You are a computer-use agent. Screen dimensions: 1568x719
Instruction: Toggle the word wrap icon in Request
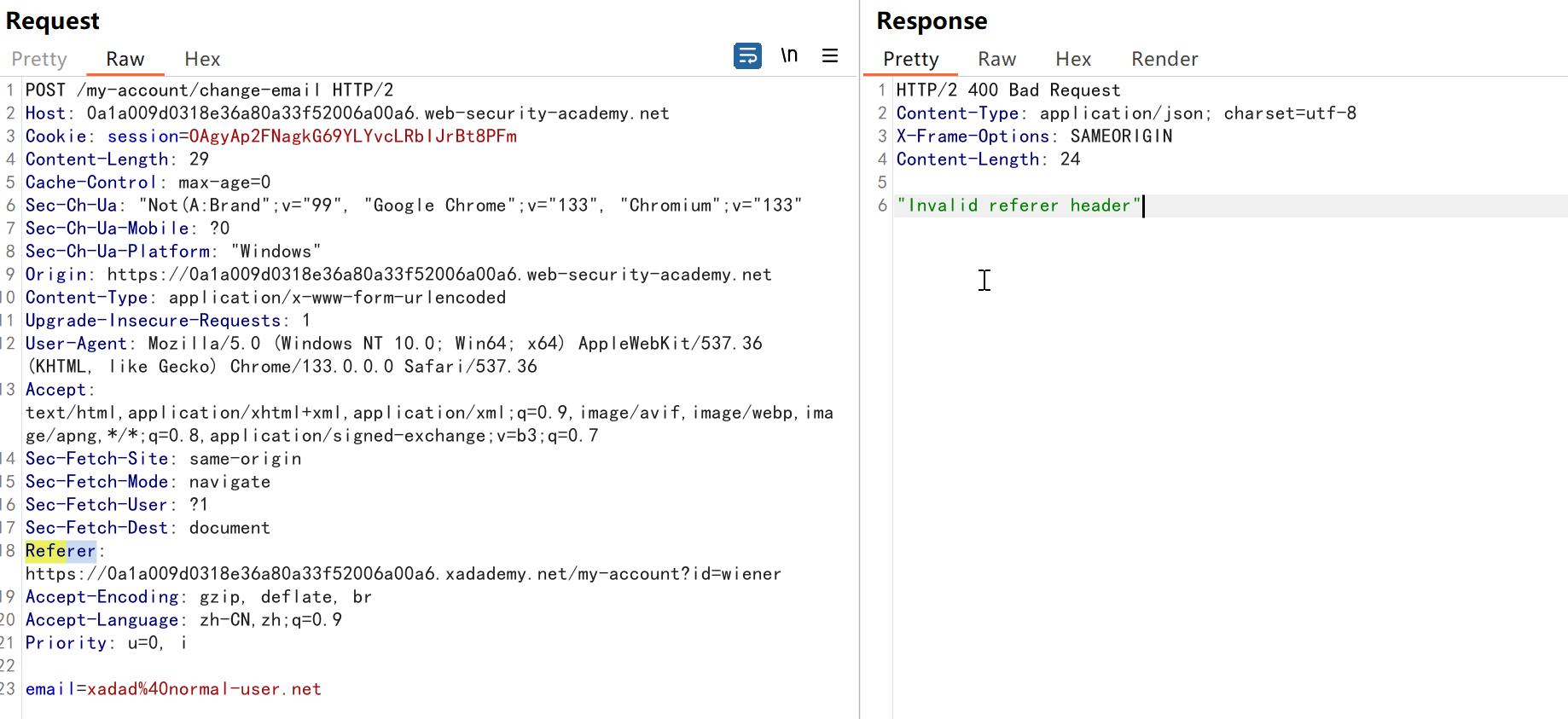(x=747, y=56)
